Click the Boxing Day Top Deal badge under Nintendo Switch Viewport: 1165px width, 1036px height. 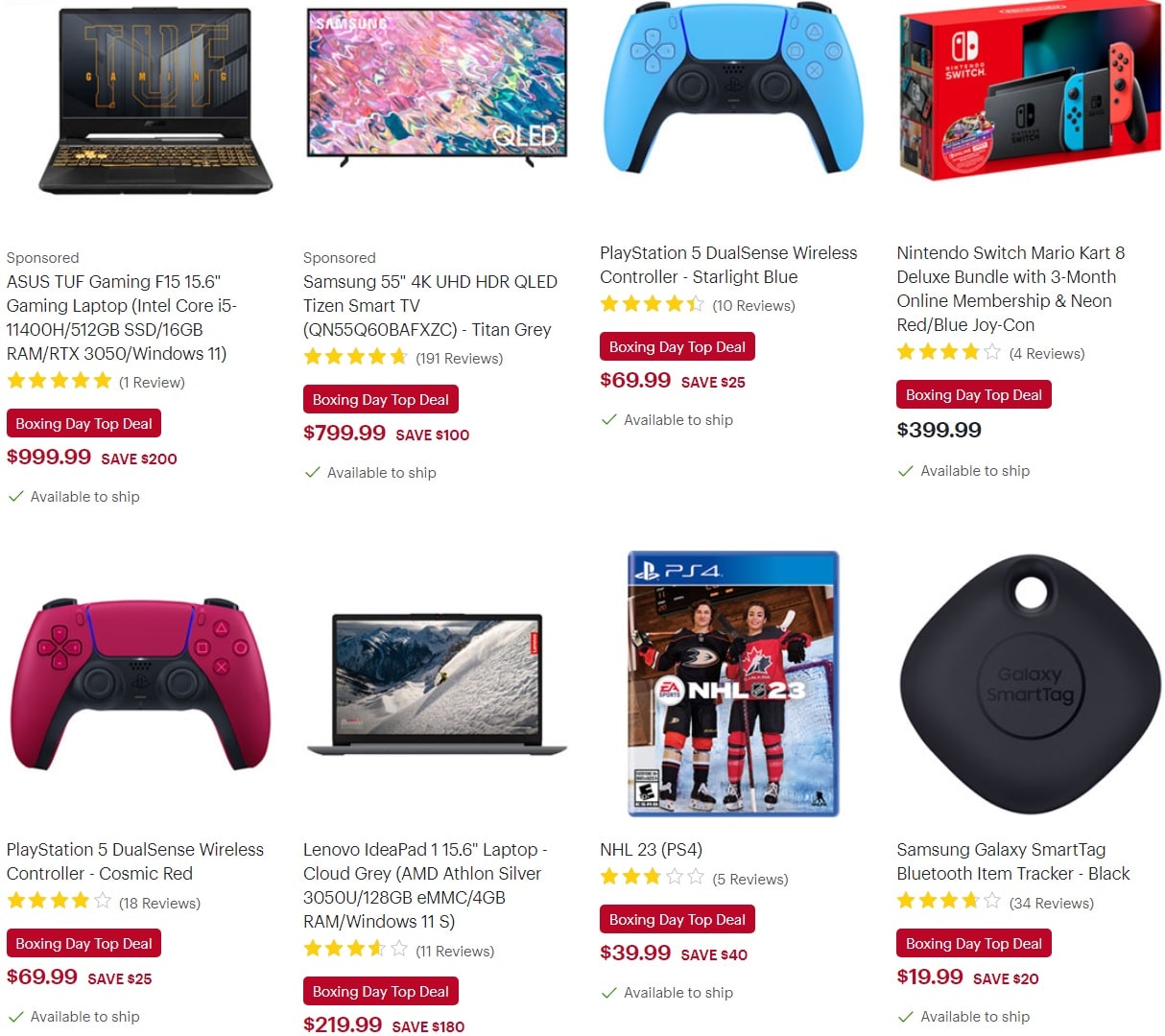click(x=973, y=394)
